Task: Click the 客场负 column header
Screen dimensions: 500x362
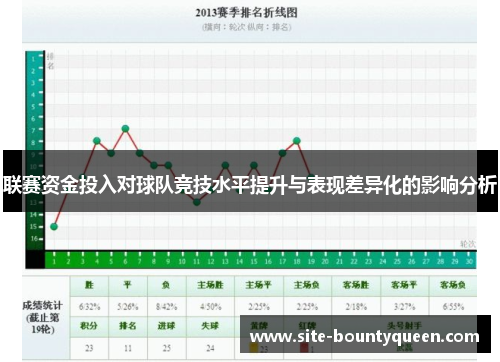Action: (x=453, y=285)
